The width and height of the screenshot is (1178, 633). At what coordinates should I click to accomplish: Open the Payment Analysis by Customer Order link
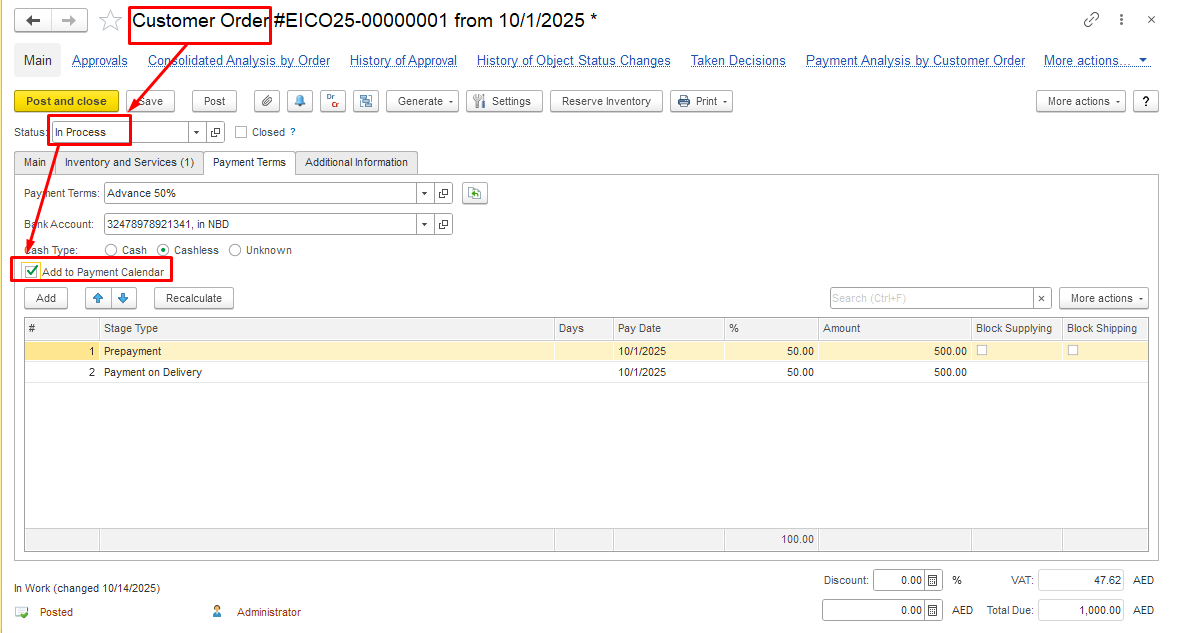915,61
